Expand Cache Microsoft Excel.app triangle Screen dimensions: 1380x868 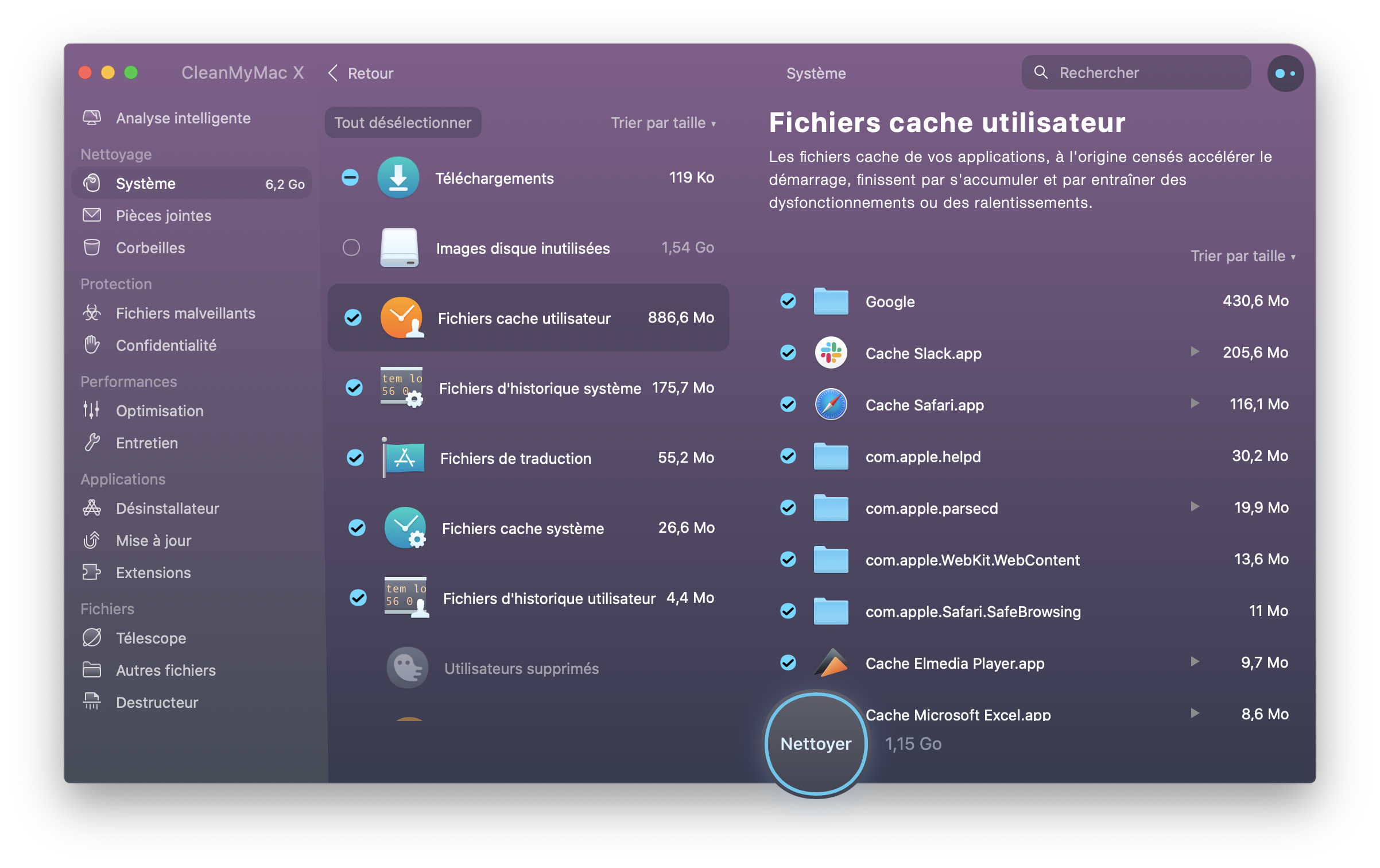click(1195, 713)
